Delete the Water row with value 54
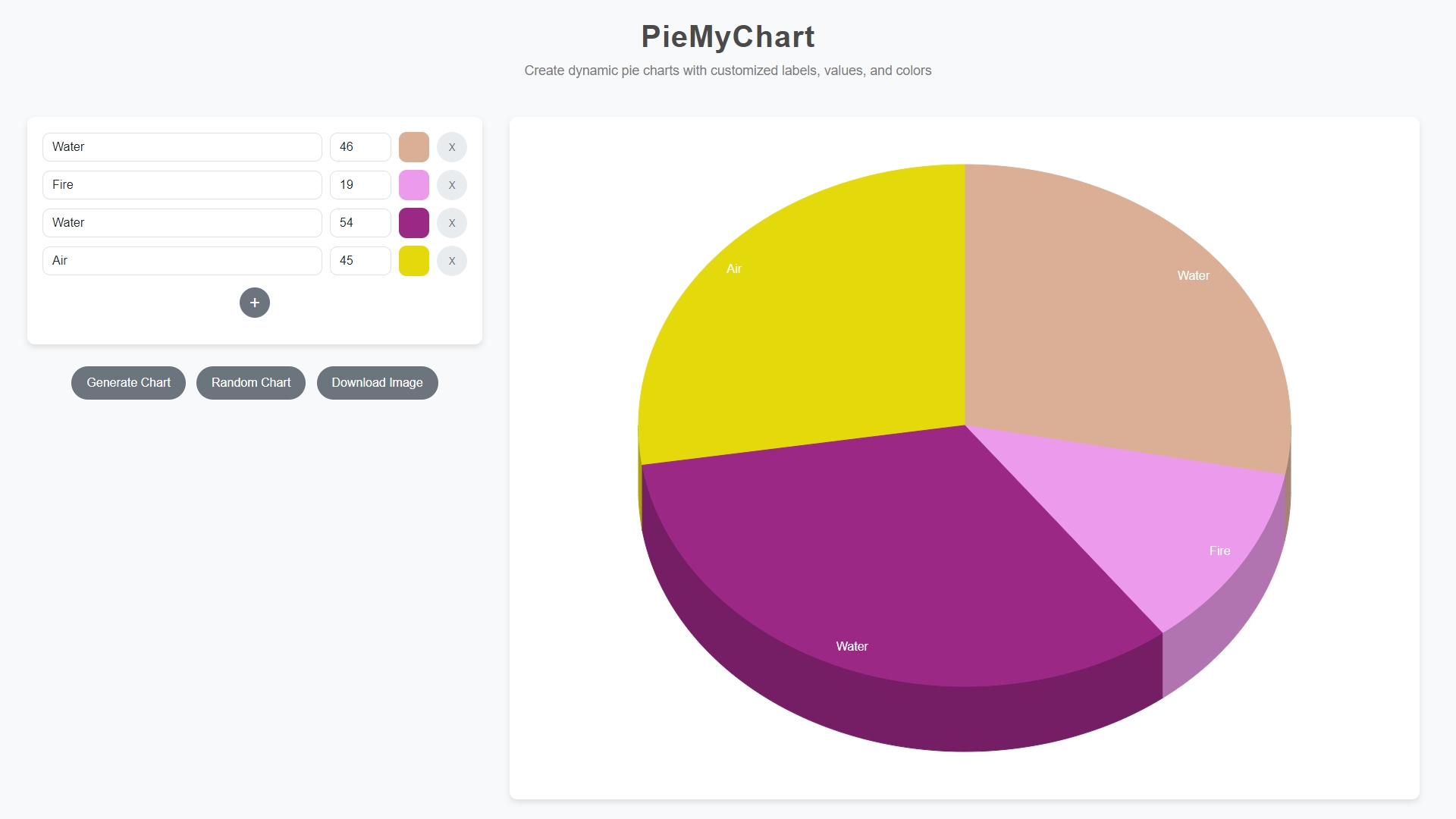The width and height of the screenshot is (1456, 819). click(x=452, y=223)
